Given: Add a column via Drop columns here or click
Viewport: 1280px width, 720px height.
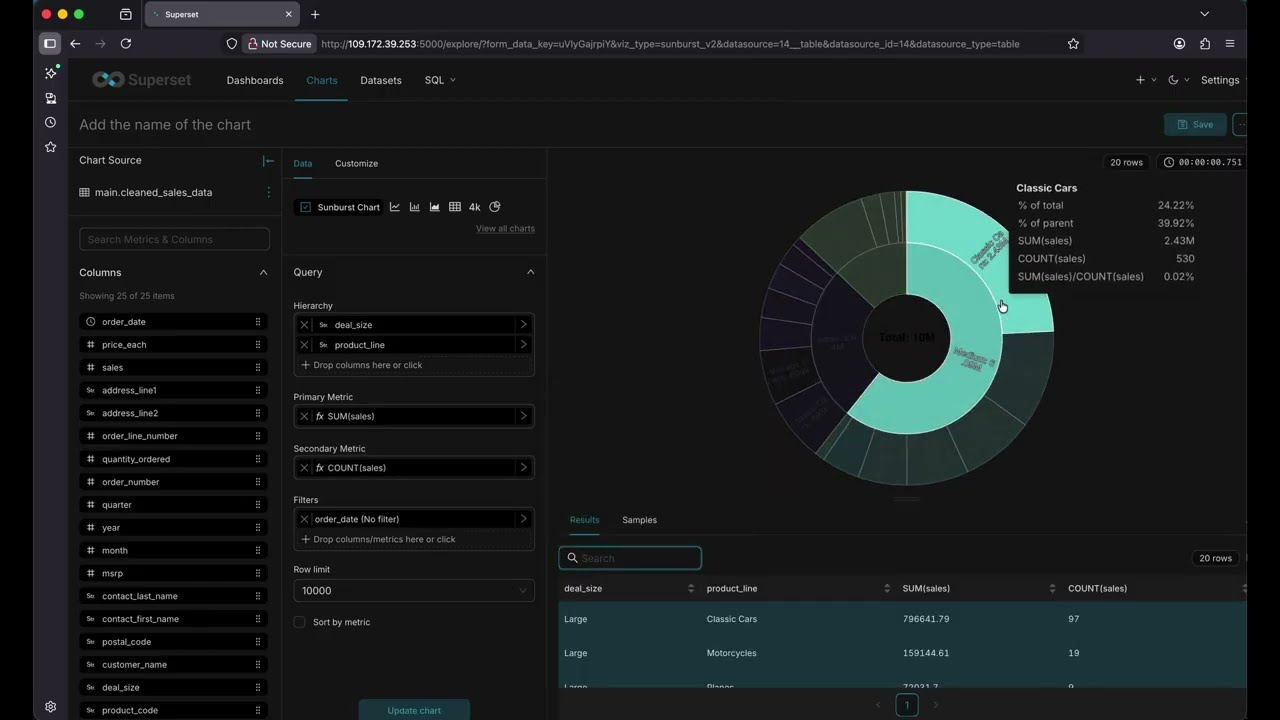Looking at the screenshot, I should pos(414,365).
